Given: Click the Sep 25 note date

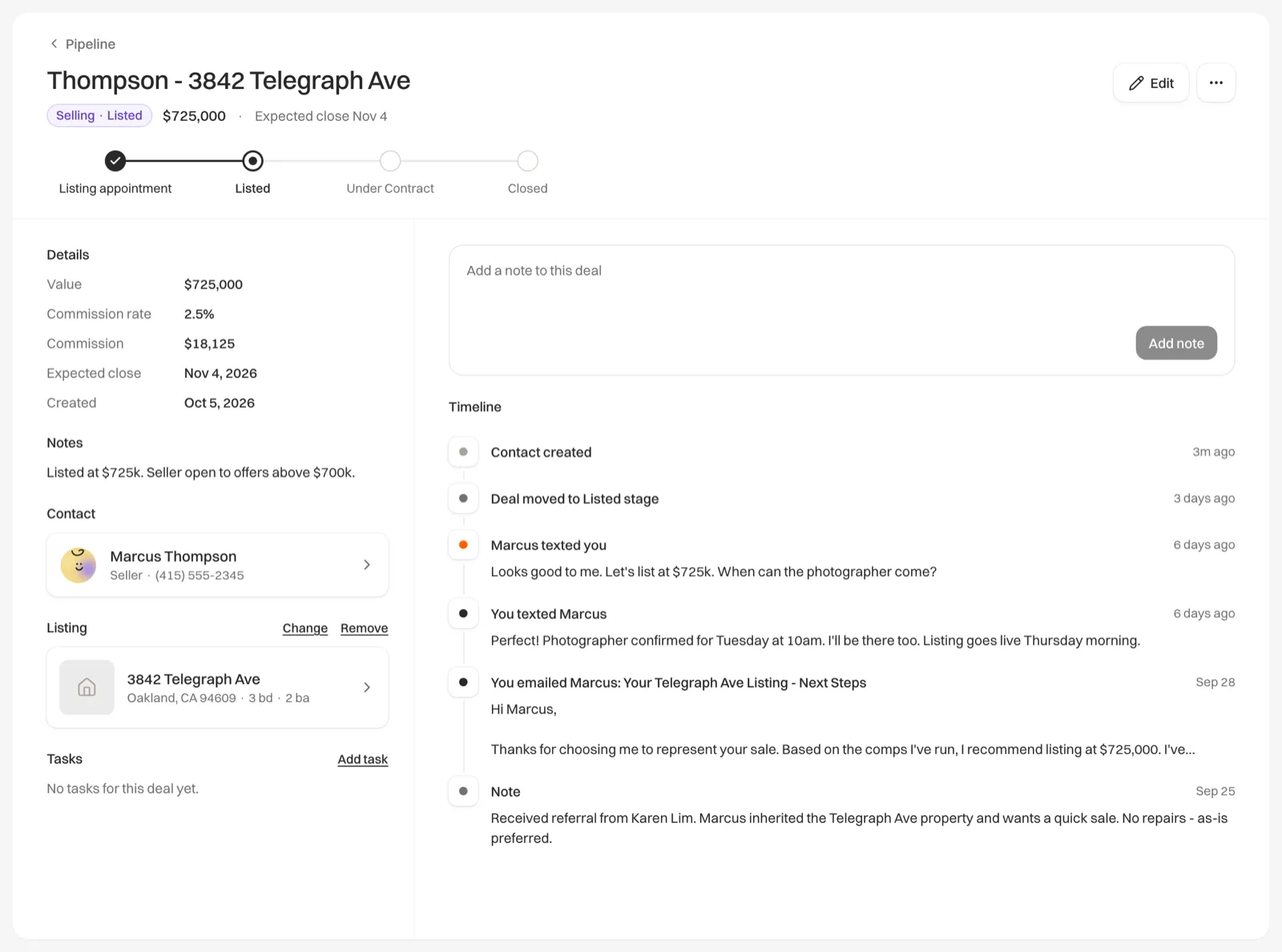Looking at the screenshot, I should click(1215, 791).
